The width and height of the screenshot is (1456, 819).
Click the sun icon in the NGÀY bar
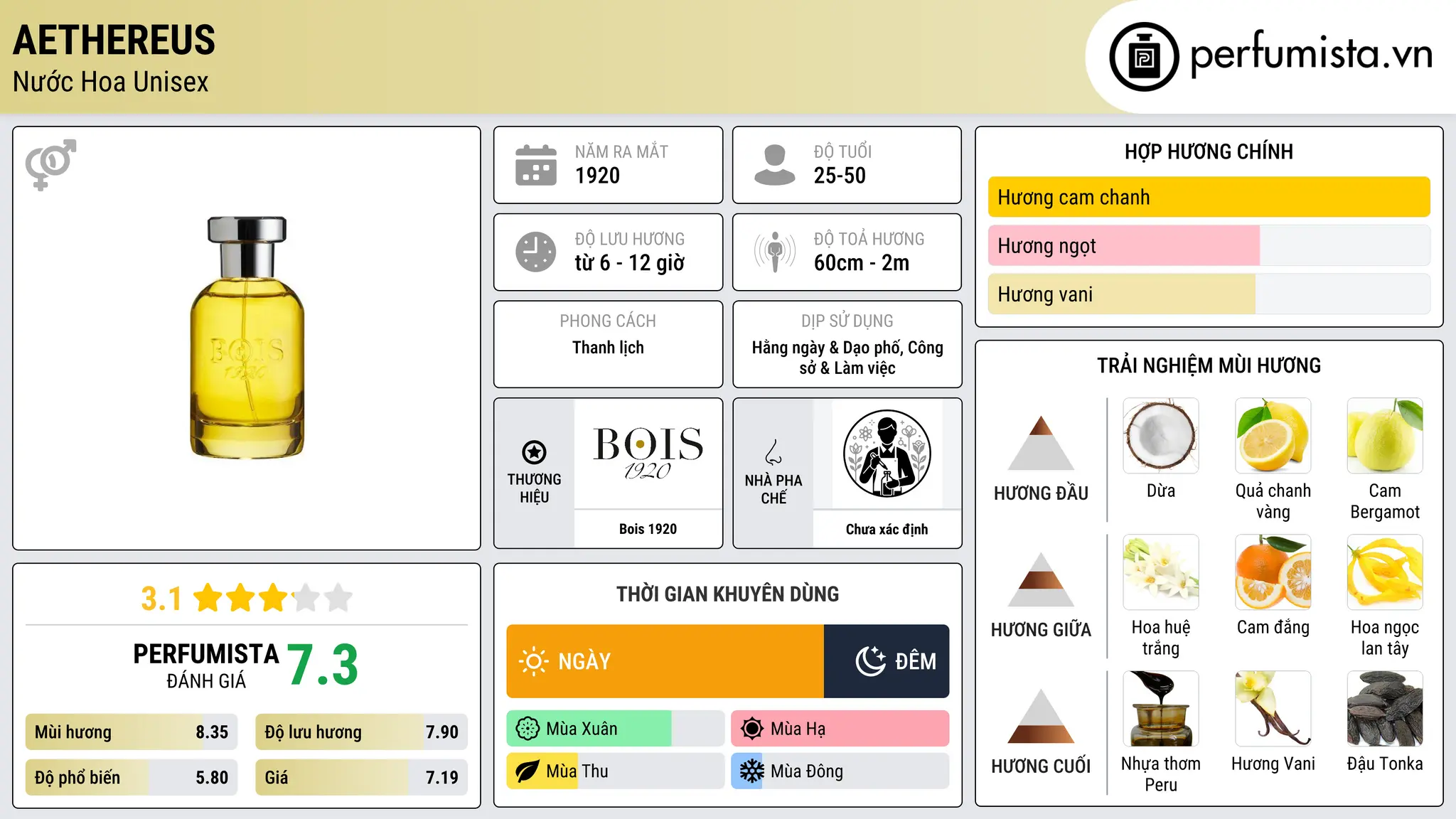pyautogui.click(x=533, y=661)
